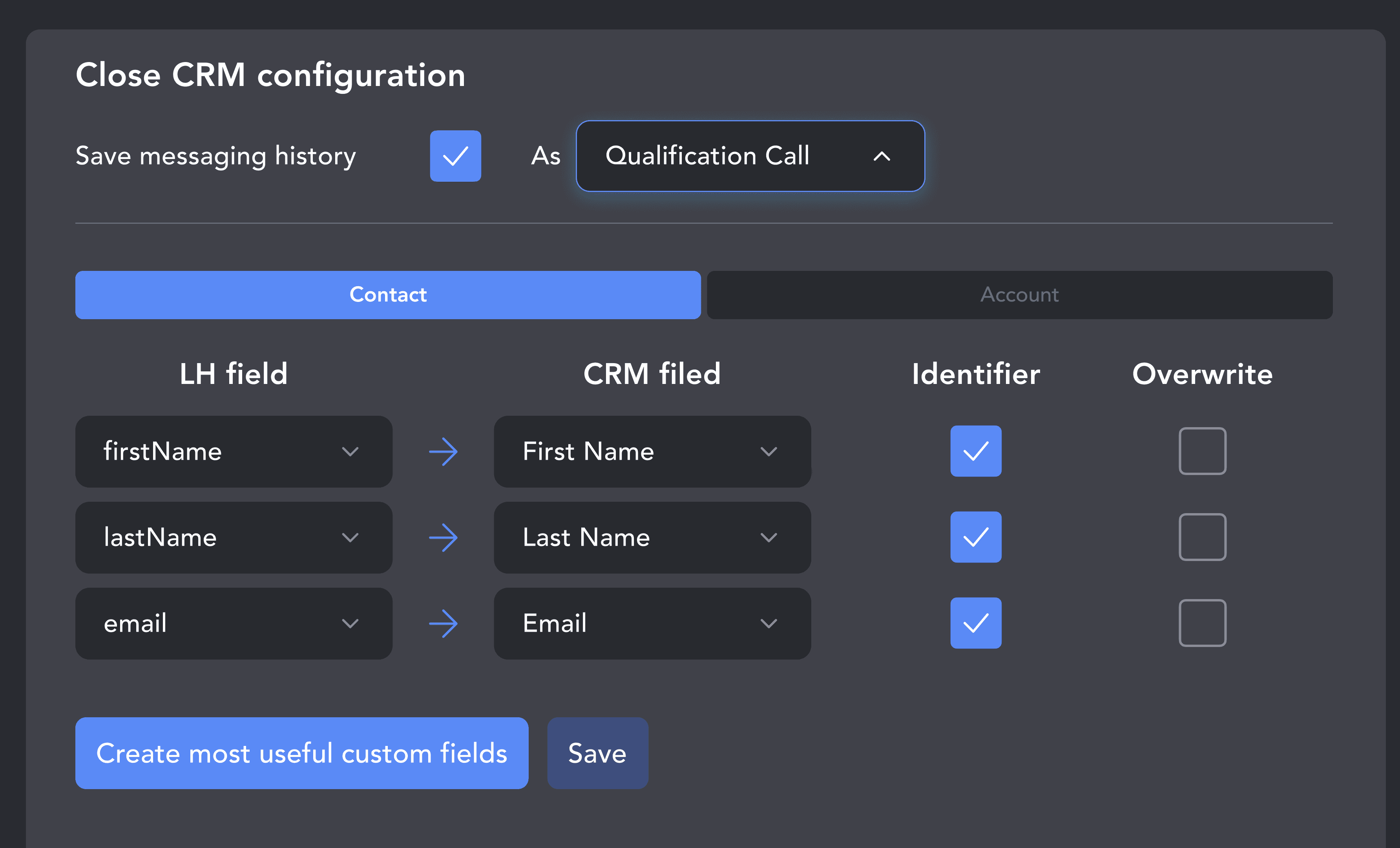
Task: Uncheck the Save messaging history checkbox
Action: coord(455,156)
